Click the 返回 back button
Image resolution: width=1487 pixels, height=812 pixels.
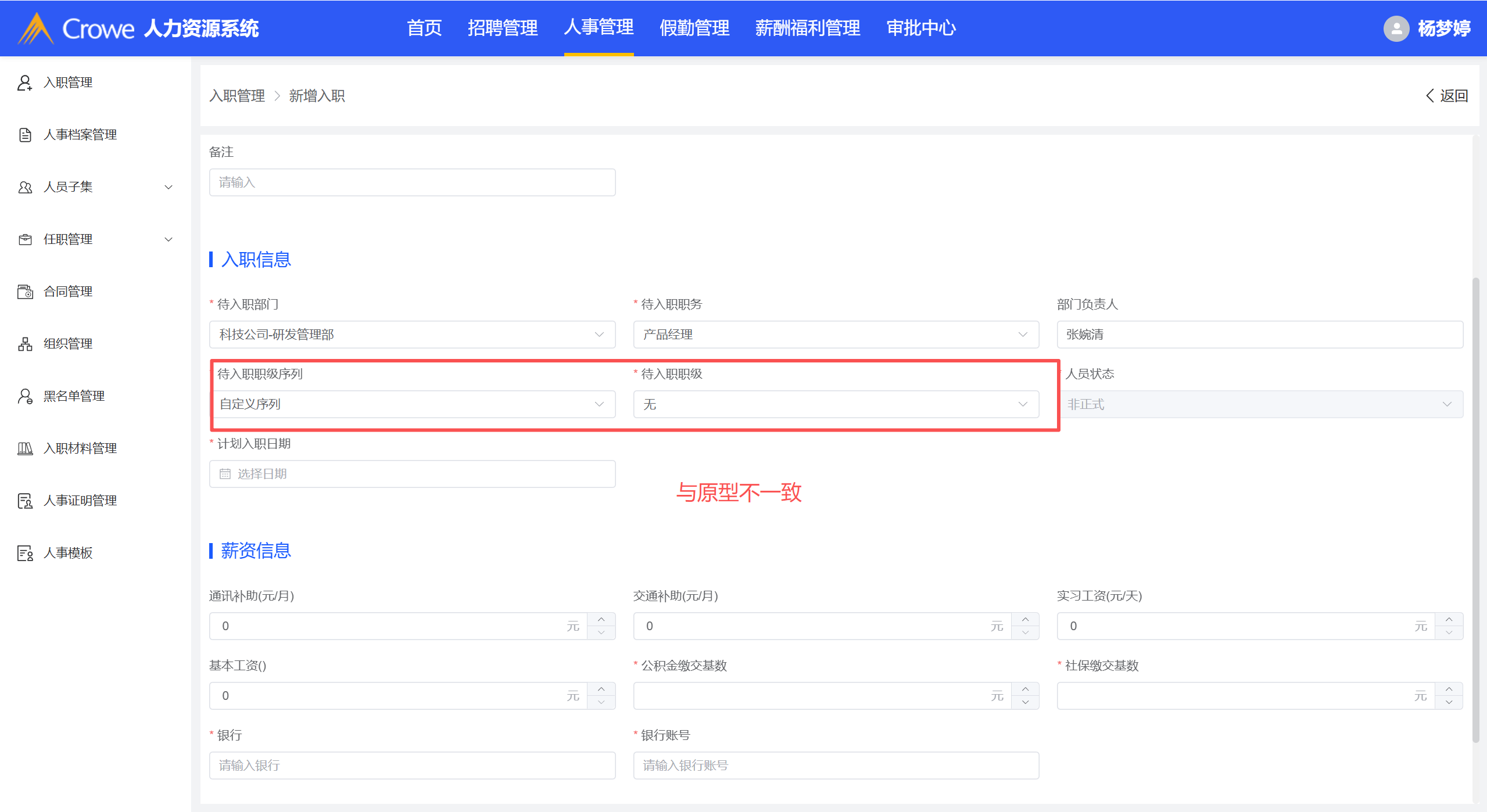pos(1447,96)
